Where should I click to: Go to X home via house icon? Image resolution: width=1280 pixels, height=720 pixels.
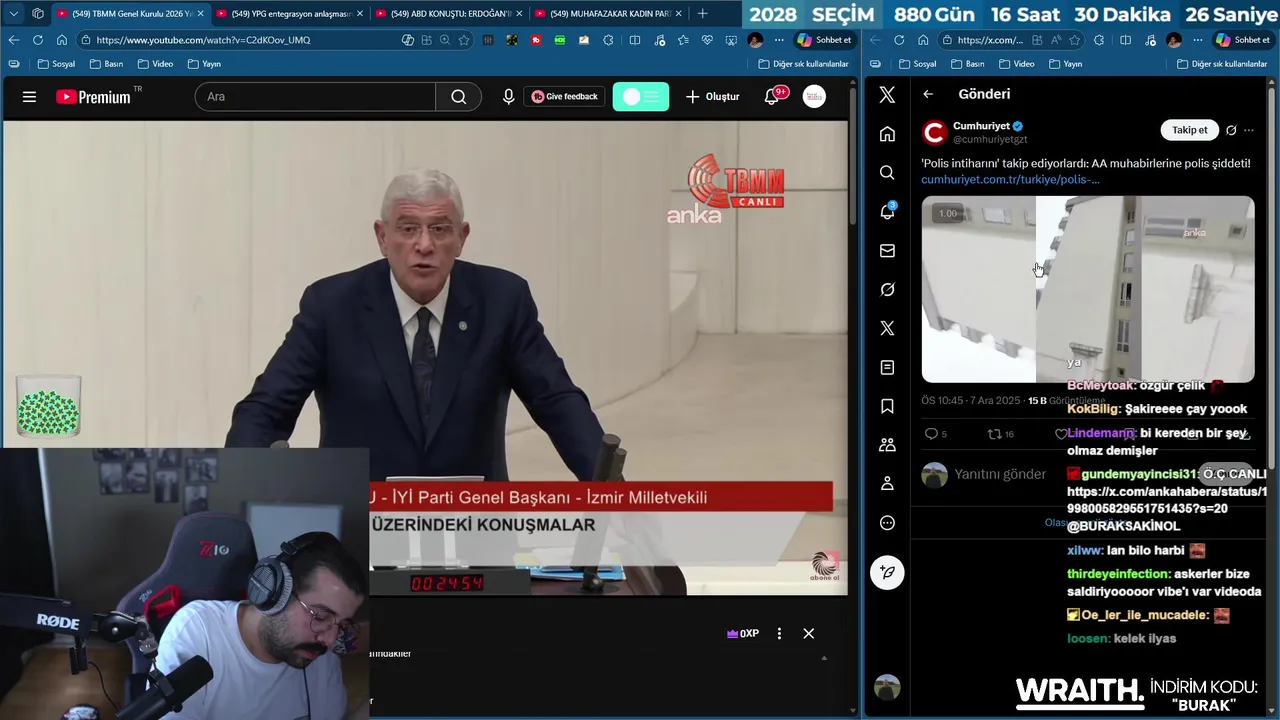[887, 134]
